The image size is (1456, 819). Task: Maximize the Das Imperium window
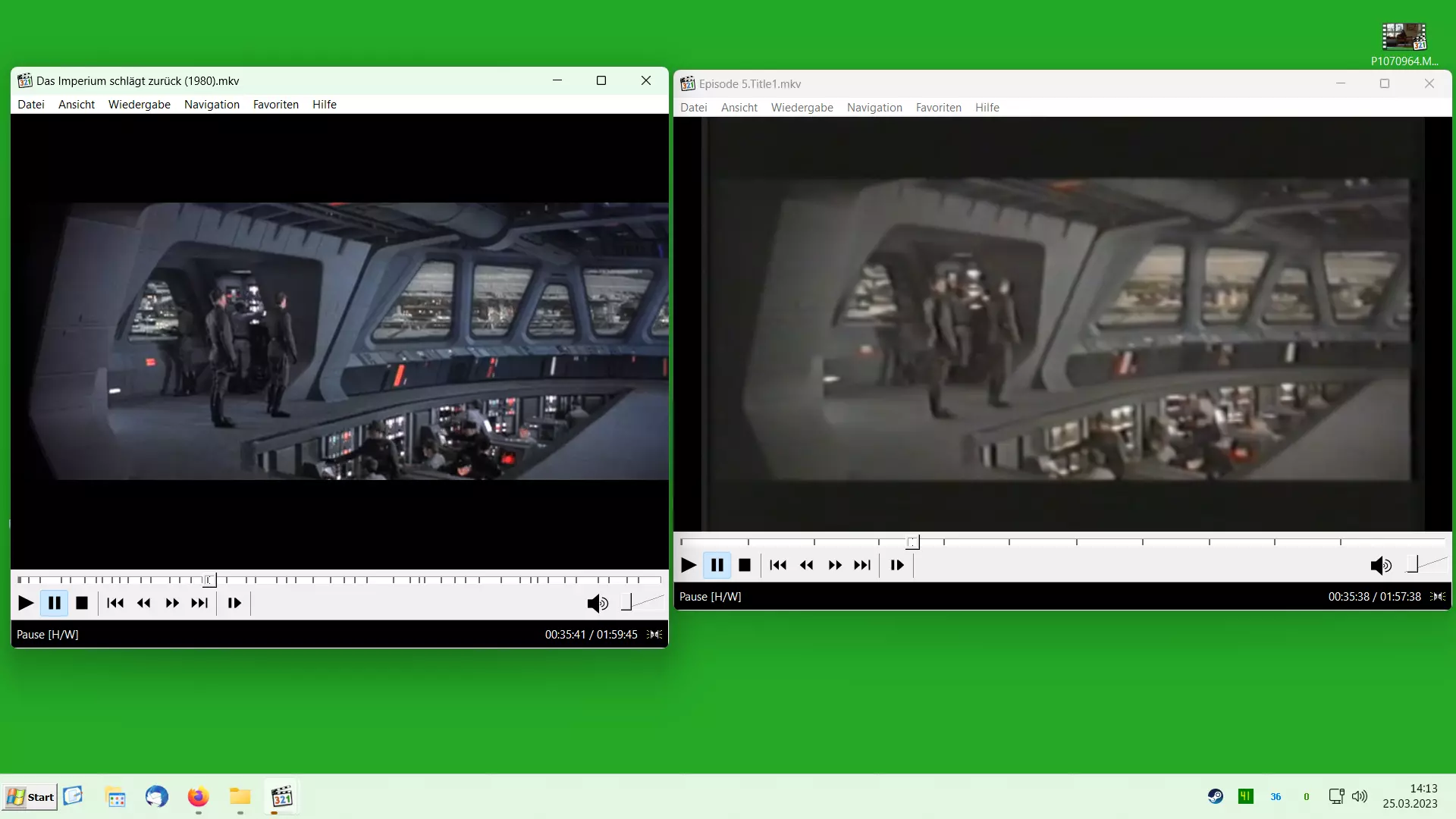[601, 80]
